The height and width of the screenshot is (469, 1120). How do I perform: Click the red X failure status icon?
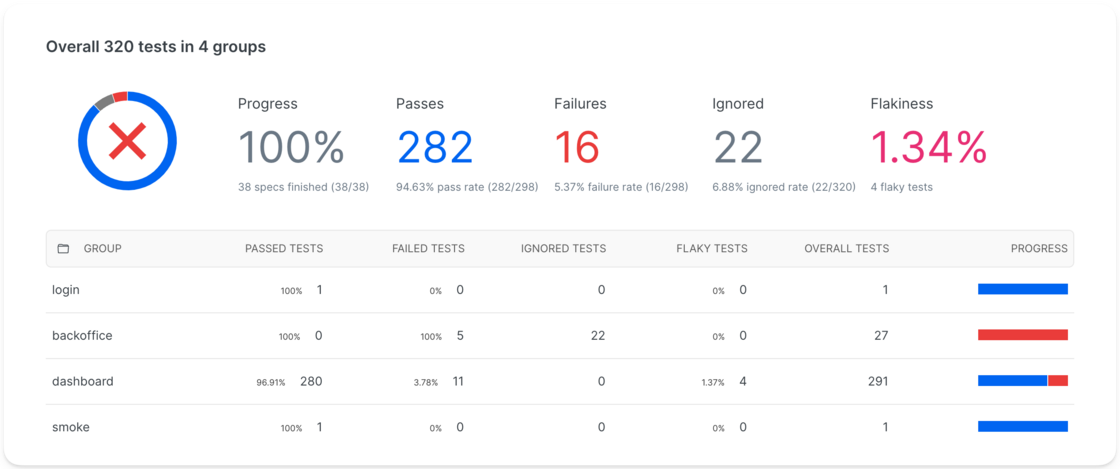(x=127, y=141)
